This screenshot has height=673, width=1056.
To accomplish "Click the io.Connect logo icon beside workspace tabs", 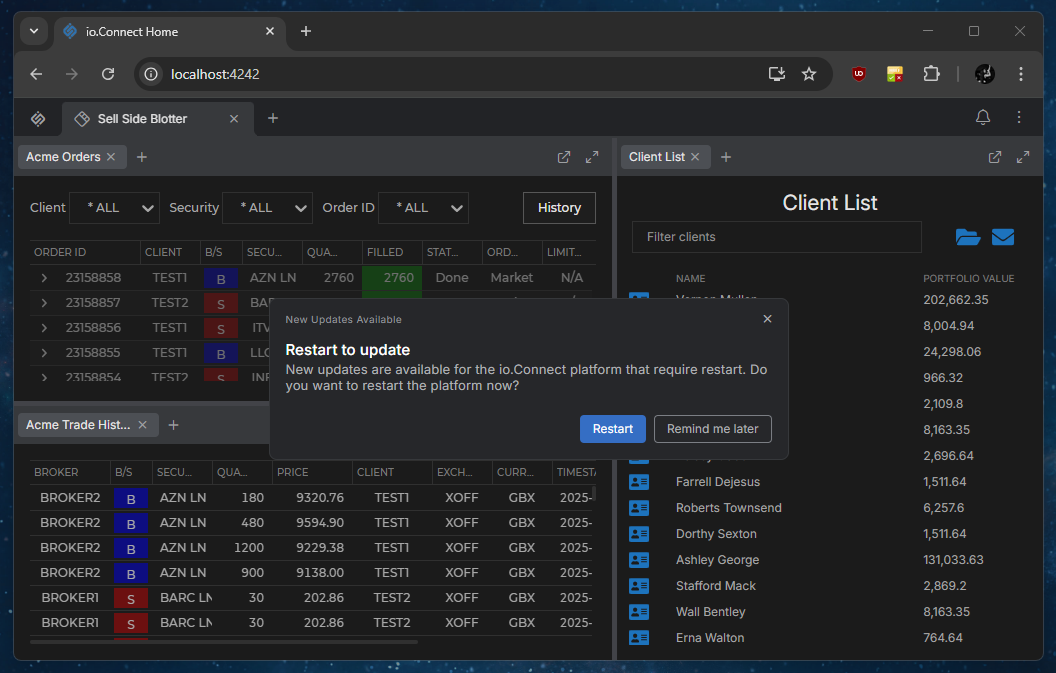I will click(x=38, y=119).
